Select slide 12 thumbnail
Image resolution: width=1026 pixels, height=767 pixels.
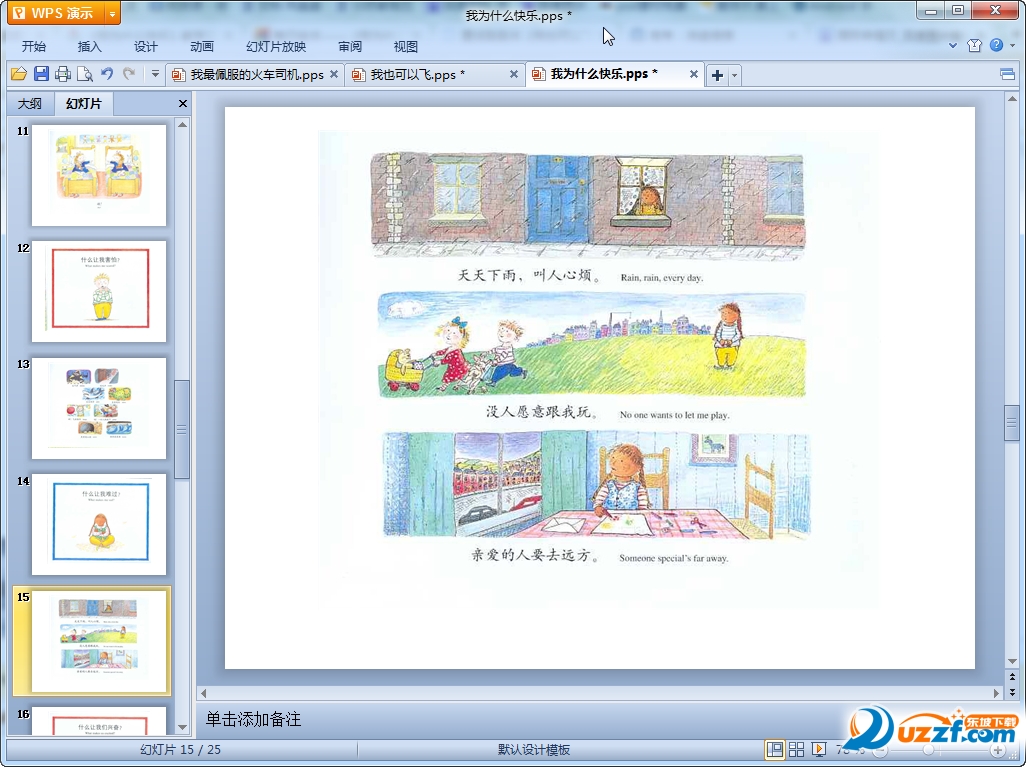click(x=99, y=291)
